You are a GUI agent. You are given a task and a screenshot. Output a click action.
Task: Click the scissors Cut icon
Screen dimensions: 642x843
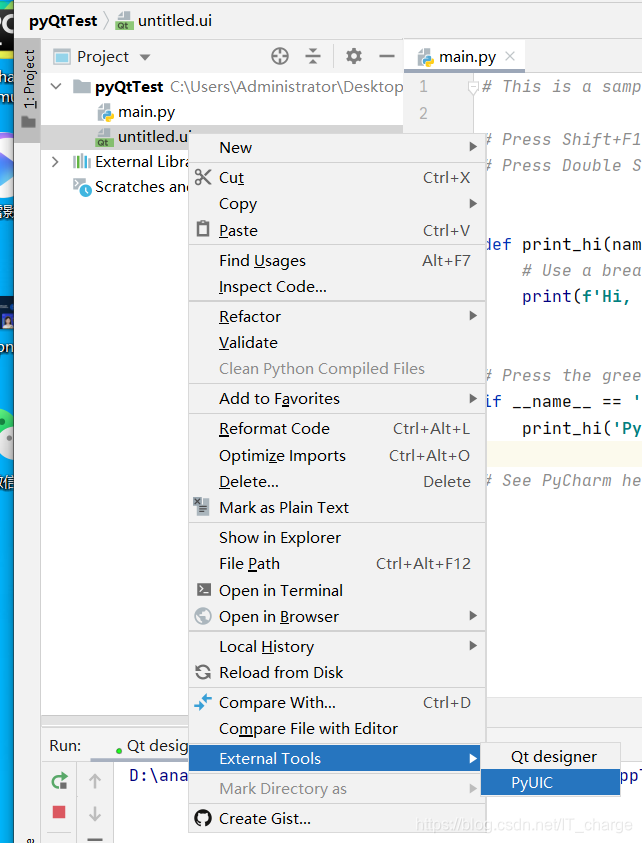203,177
